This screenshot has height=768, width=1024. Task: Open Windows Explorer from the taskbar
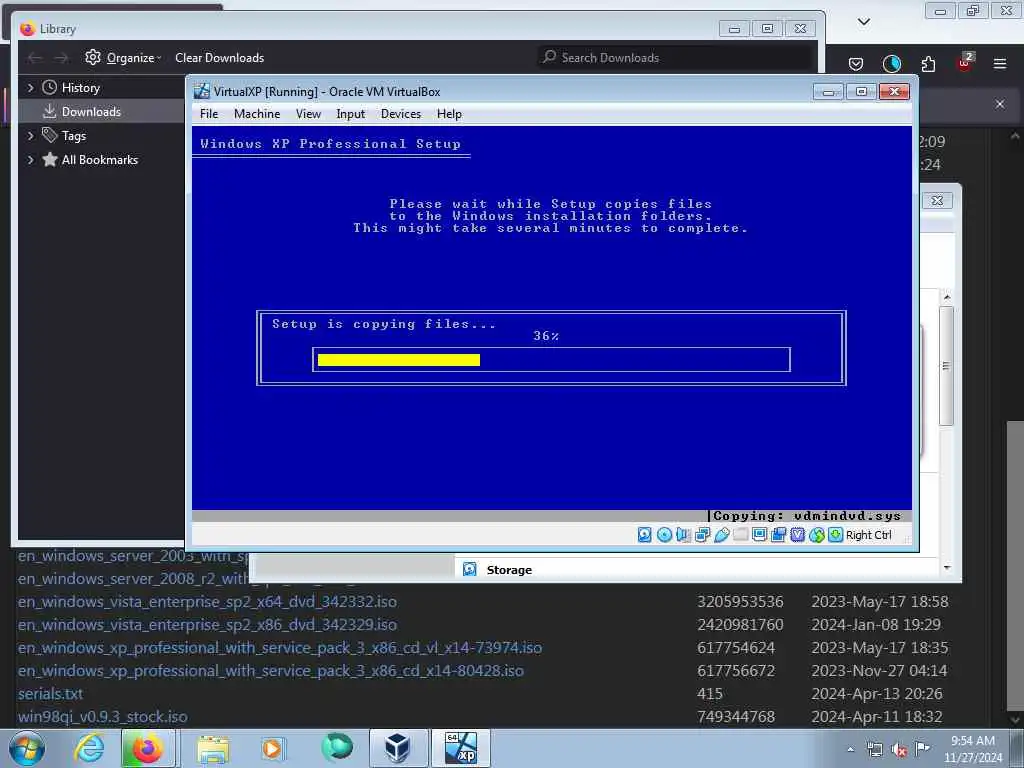[213, 748]
